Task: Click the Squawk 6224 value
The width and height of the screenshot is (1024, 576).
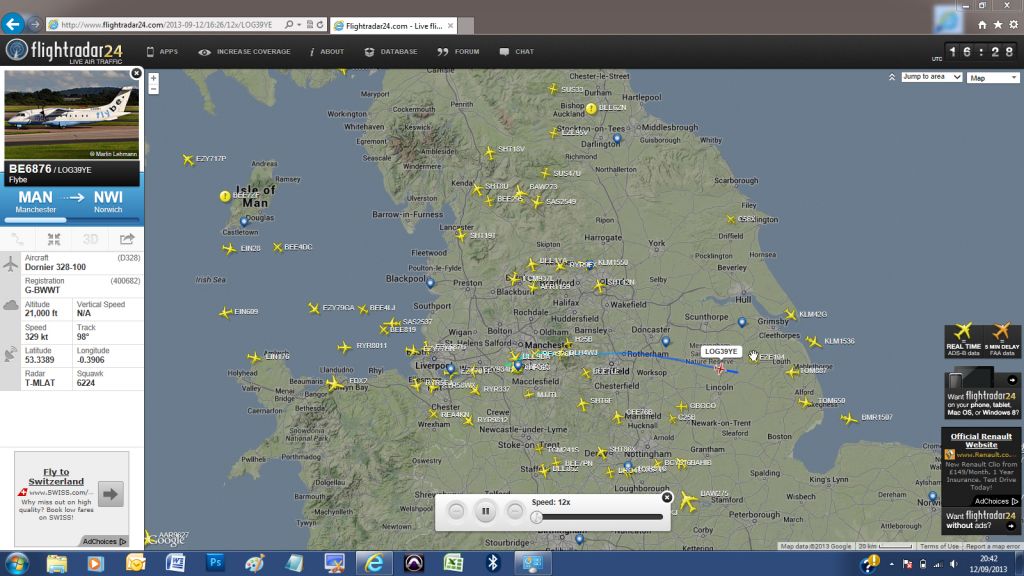Action: pyautogui.click(x=86, y=383)
